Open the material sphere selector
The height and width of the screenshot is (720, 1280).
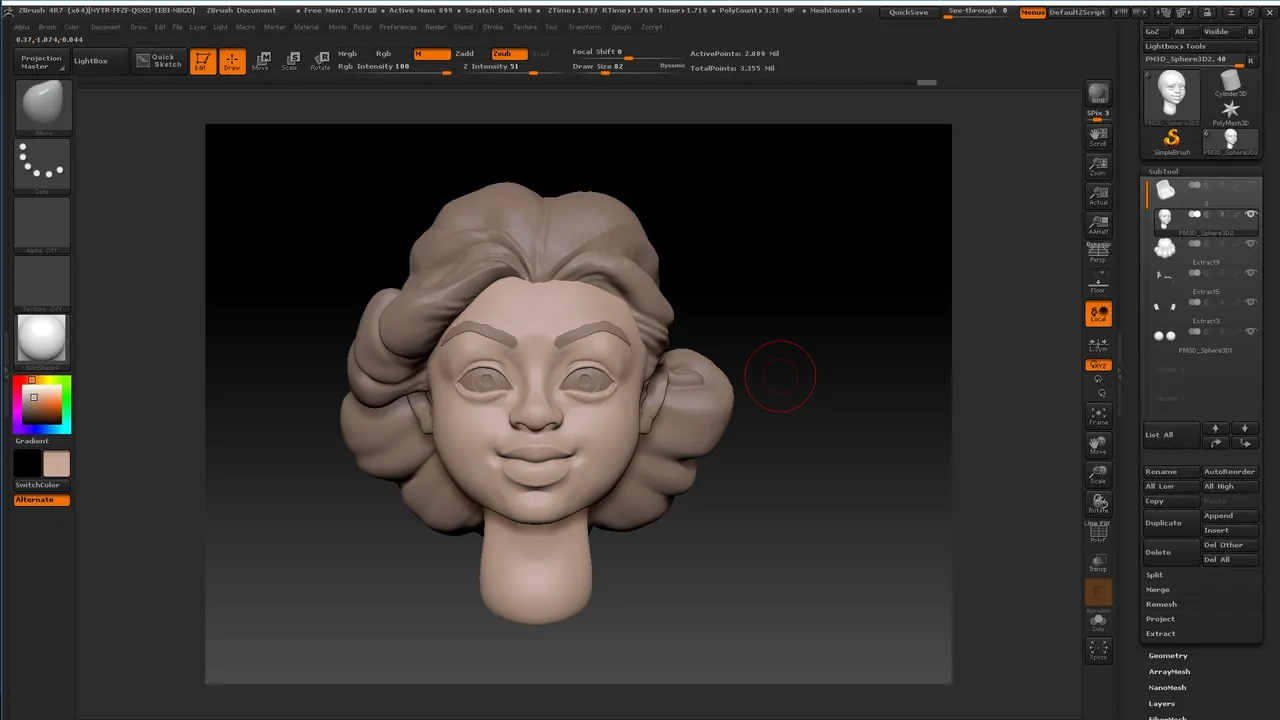pyautogui.click(x=43, y=342)
